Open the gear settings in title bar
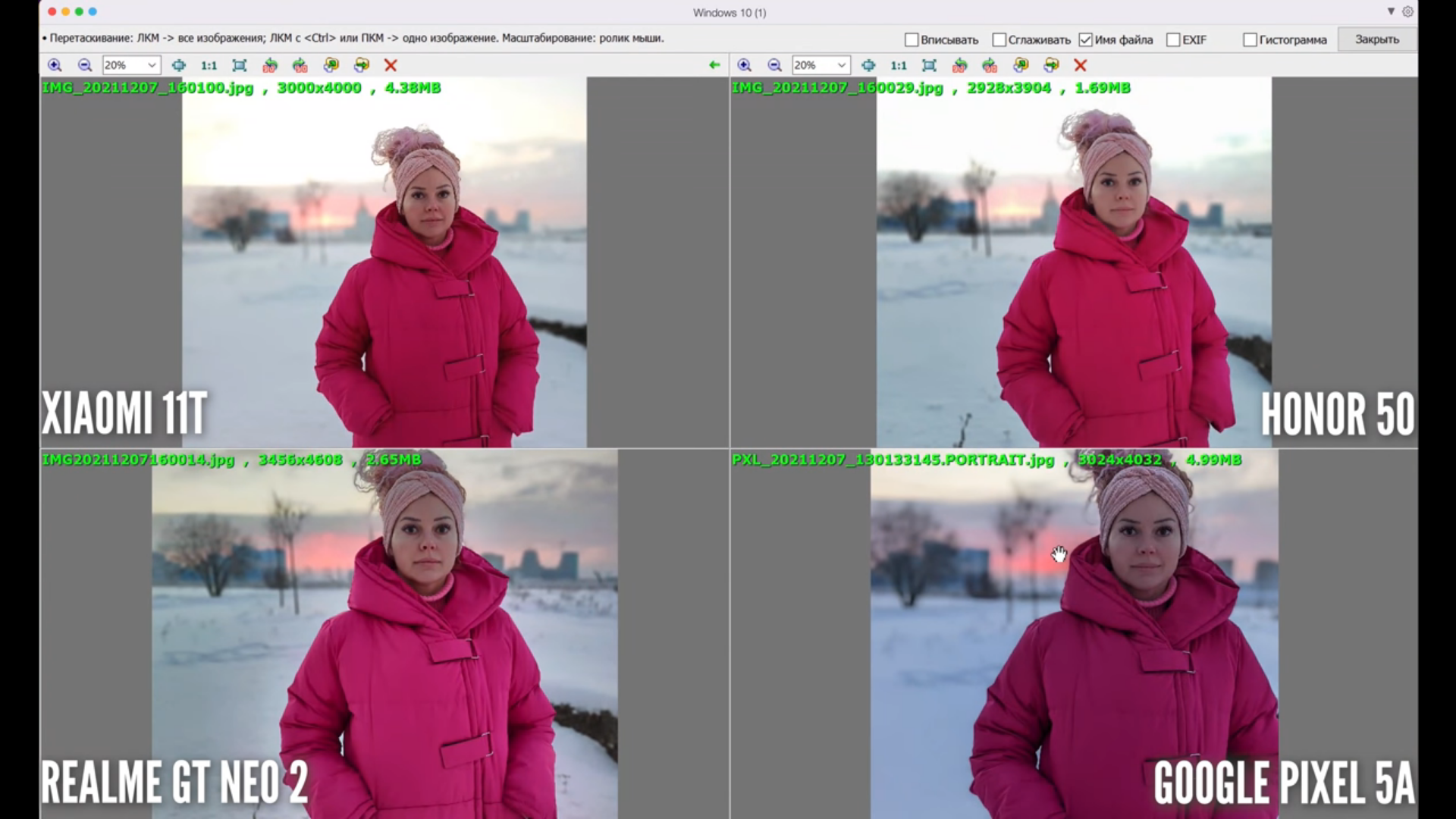The height and width of the screenshot is (819, 1456). pos(1407,11)
